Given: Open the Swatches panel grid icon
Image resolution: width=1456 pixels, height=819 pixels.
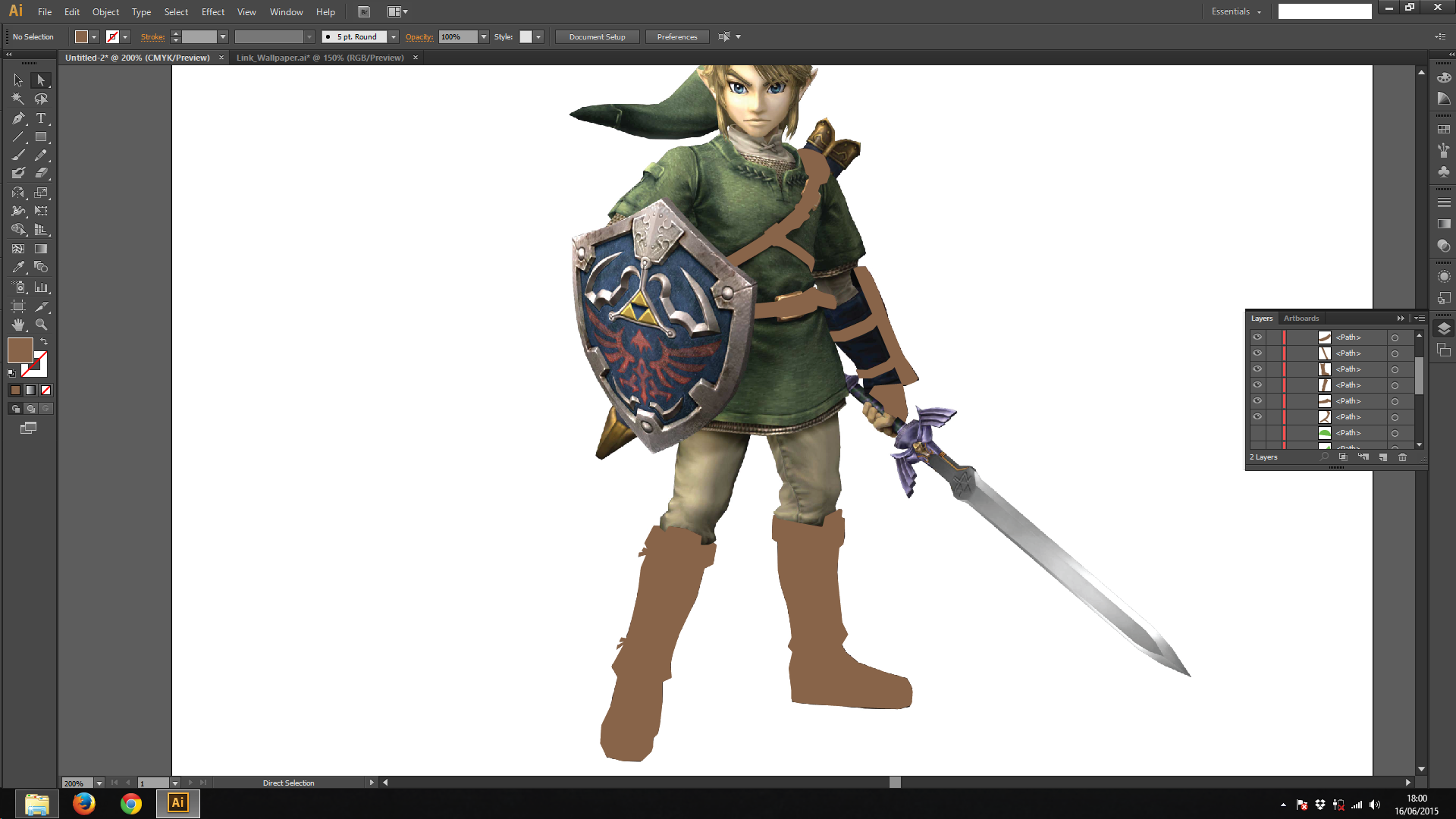Looking at the screenshot, I should pyautogui.click(x=1444, y=130).
